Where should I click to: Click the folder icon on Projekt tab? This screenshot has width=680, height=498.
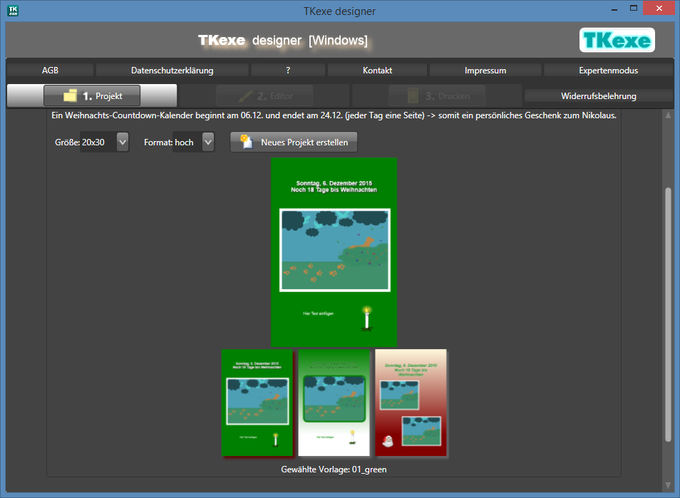(70, 95)
